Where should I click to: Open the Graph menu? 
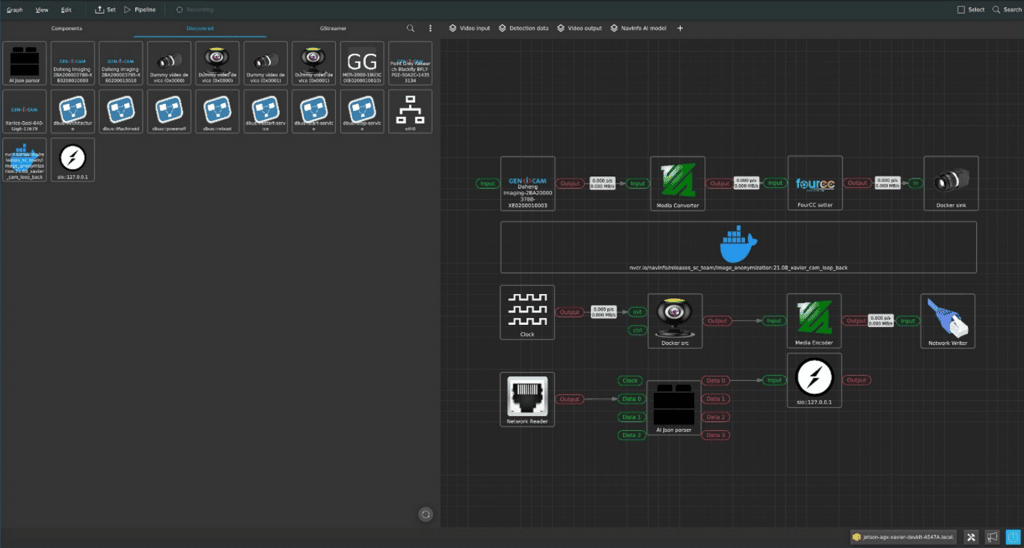[x=14, y=9]
